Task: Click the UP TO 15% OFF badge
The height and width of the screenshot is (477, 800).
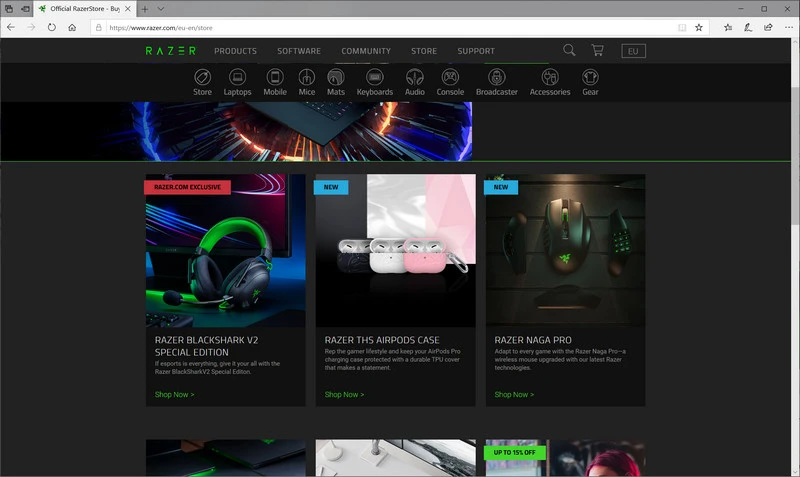Action: click(514, 453)
